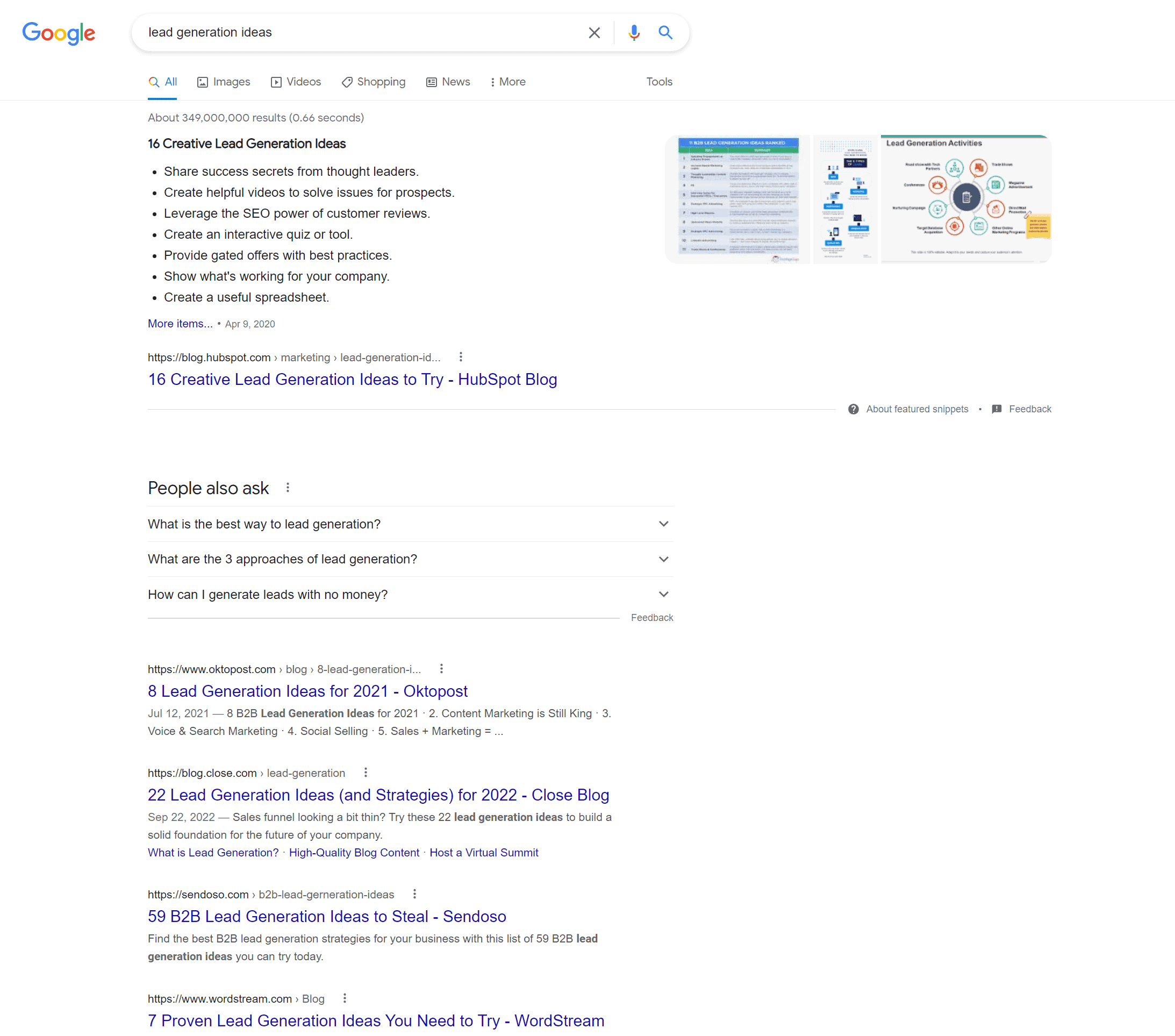This screenshot has width=1175, height=1036.
Task: Open three-dot menu next to Sendoso URL
Action: click(414, 894)
